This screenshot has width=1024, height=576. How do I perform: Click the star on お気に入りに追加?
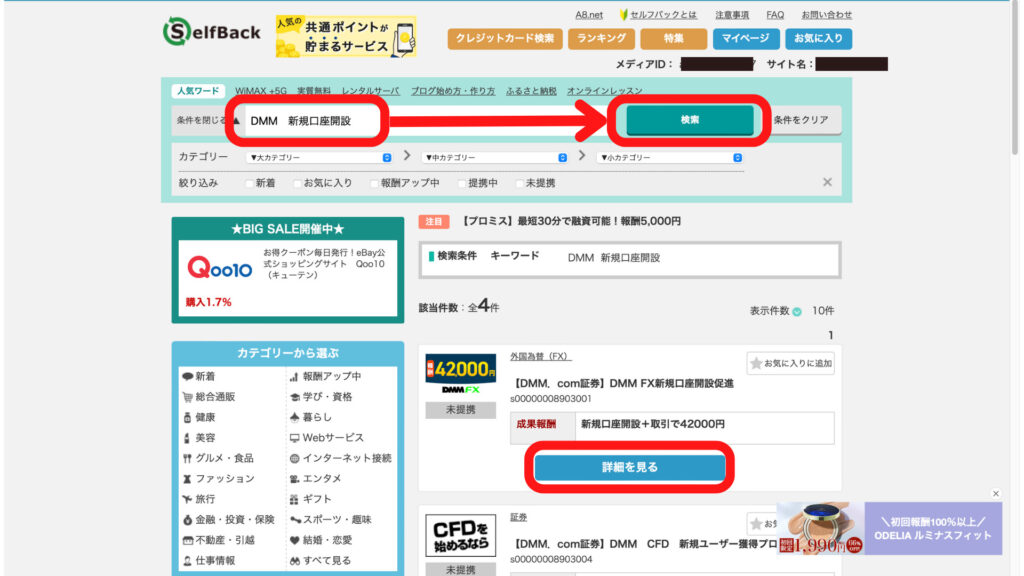tap(756, 363)
